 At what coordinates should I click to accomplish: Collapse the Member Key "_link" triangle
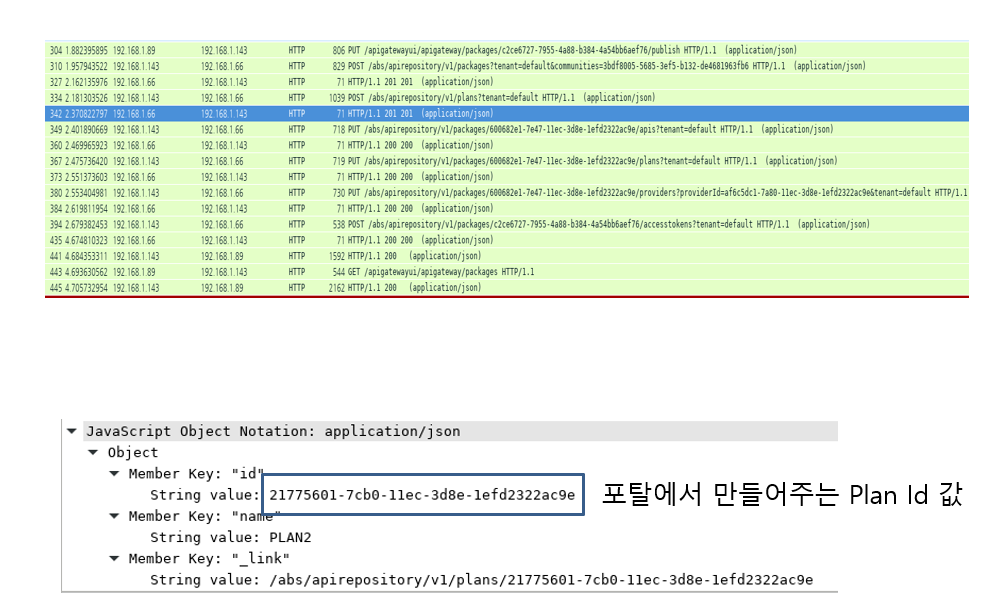click(114, 558)
